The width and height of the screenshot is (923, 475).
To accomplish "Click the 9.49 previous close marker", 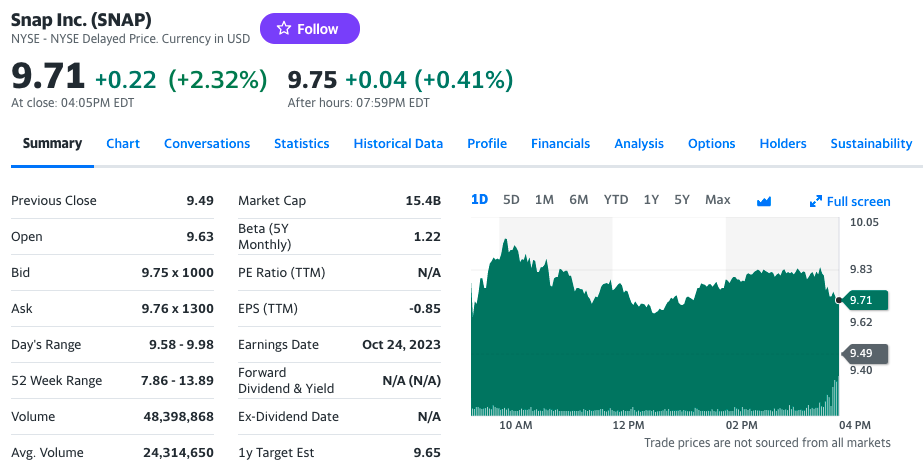I will [865, 353].
